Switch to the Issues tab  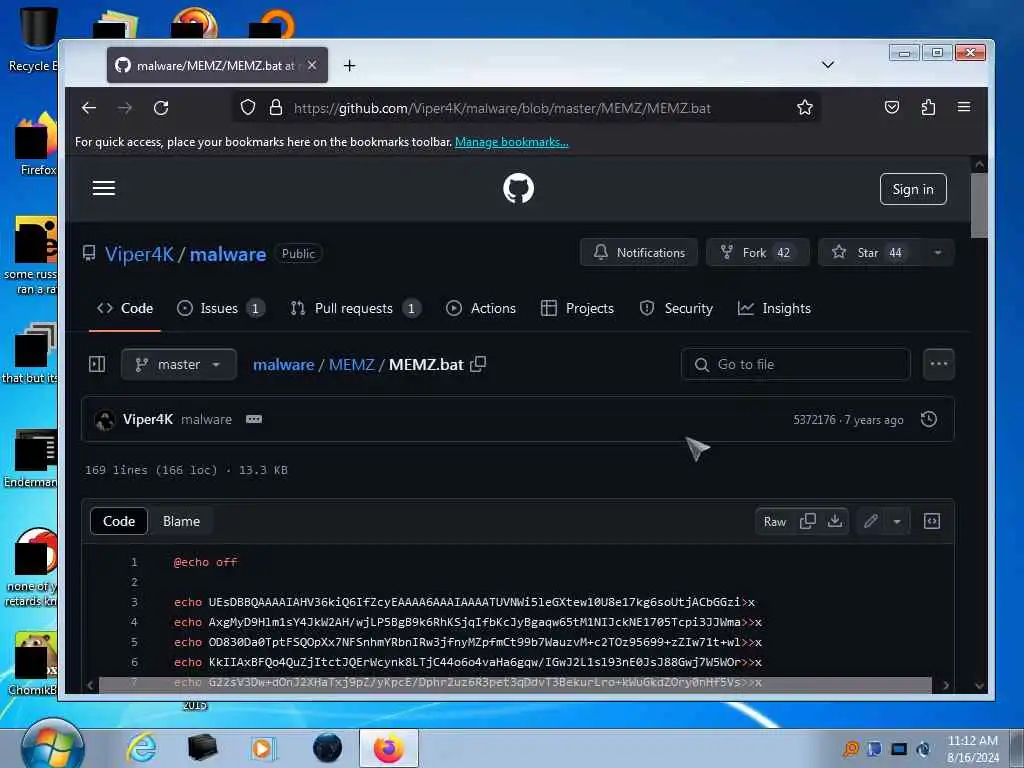(221, 308)
